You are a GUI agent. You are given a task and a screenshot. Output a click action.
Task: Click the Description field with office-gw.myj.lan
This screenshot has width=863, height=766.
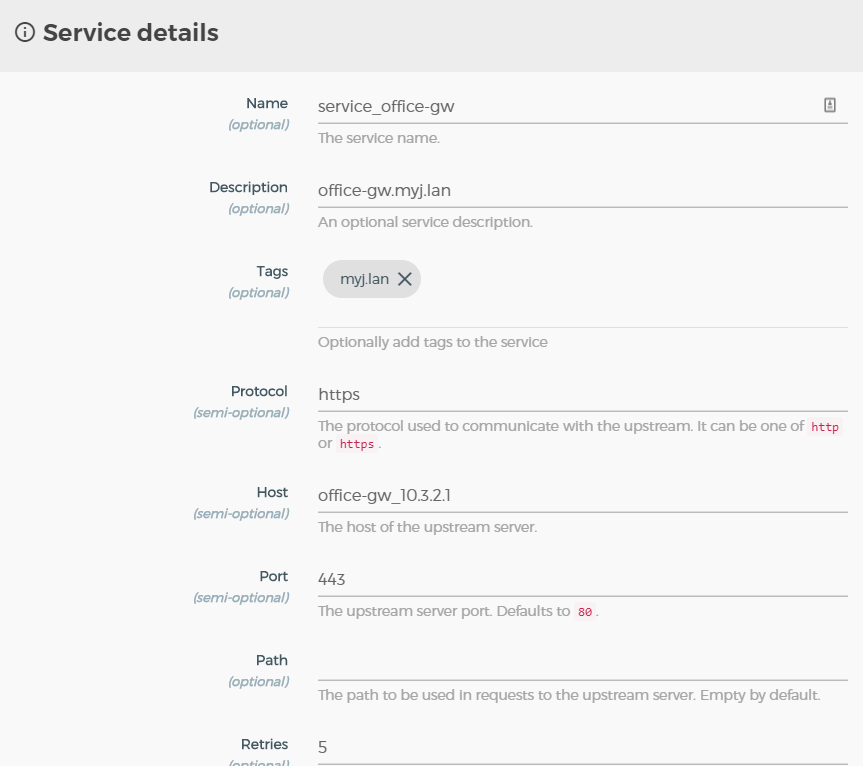(560, 190)
